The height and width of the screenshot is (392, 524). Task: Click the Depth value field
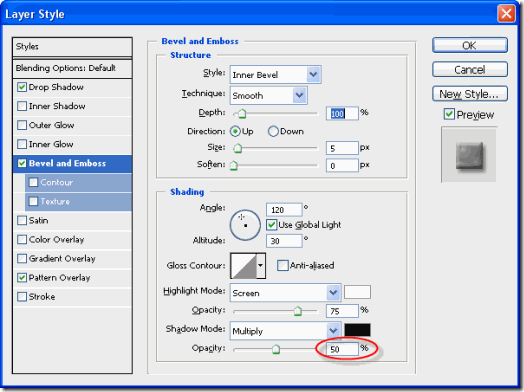point(342,114)
